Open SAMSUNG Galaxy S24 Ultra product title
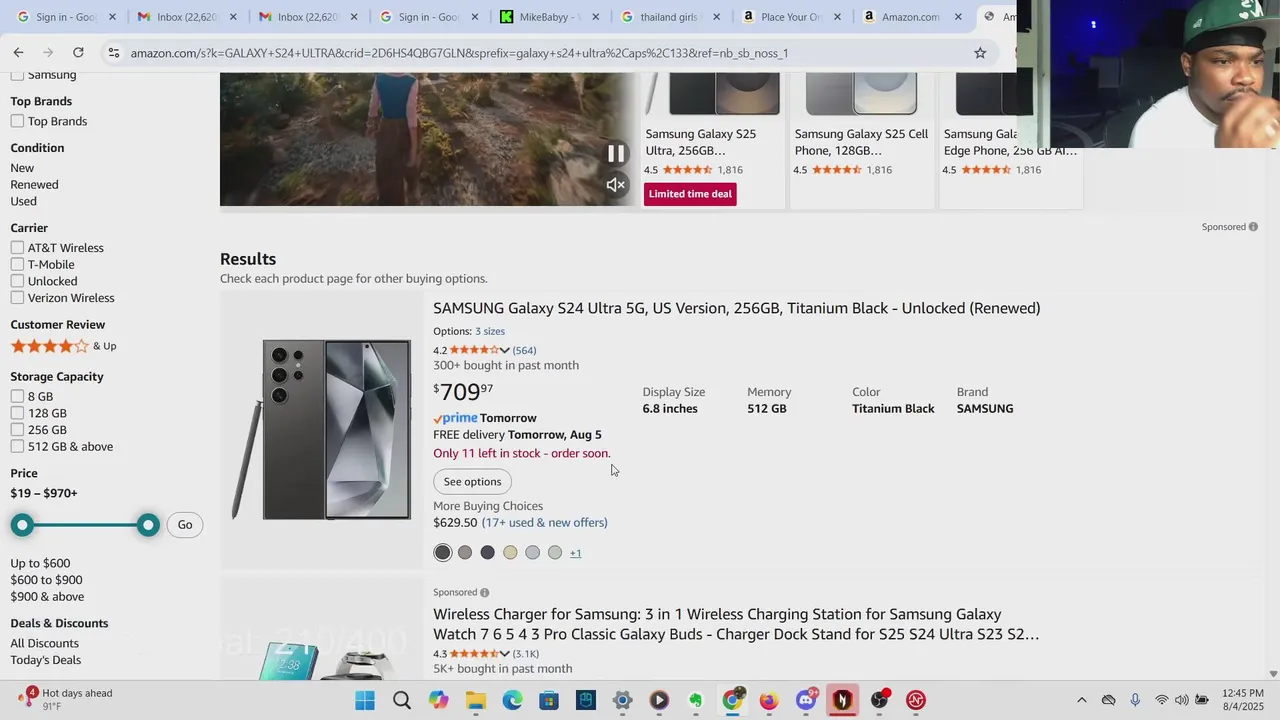The height and width of the screenshot is (720, 1280). tap(736, 308)
